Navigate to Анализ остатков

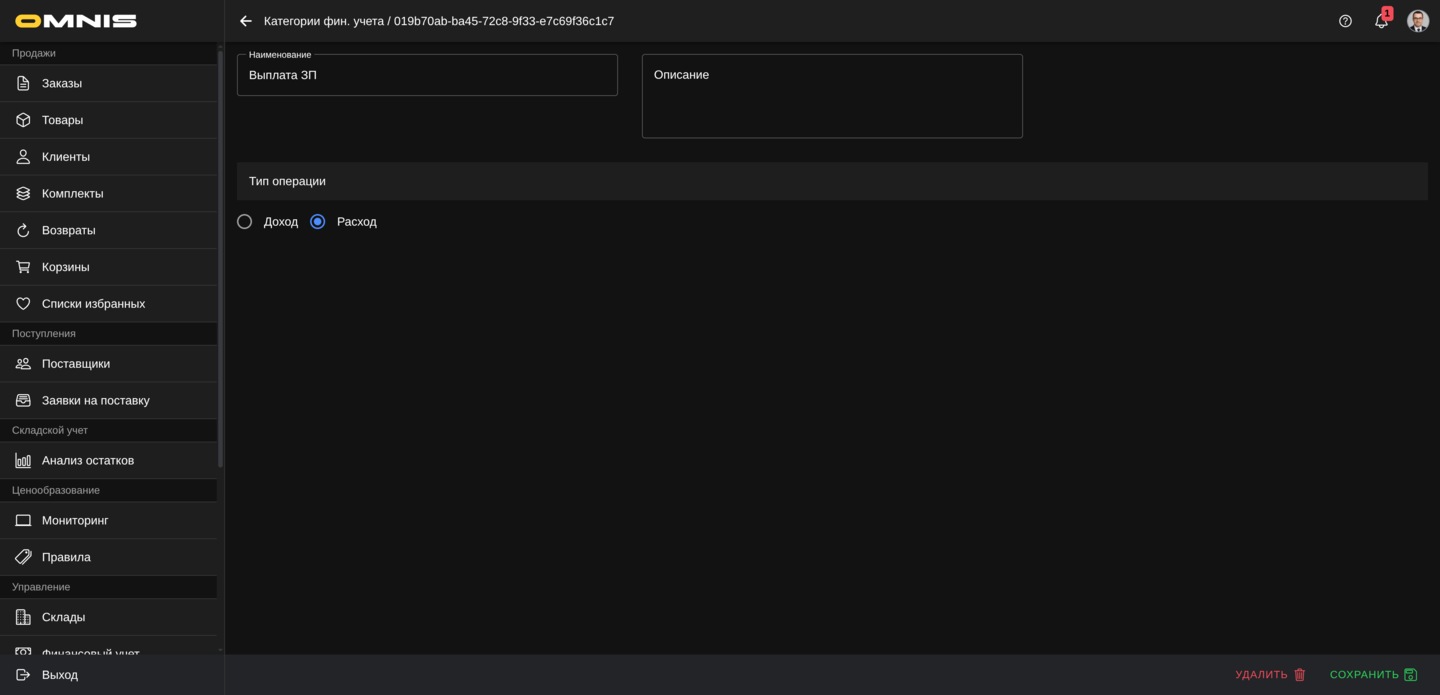coord(87,460)
